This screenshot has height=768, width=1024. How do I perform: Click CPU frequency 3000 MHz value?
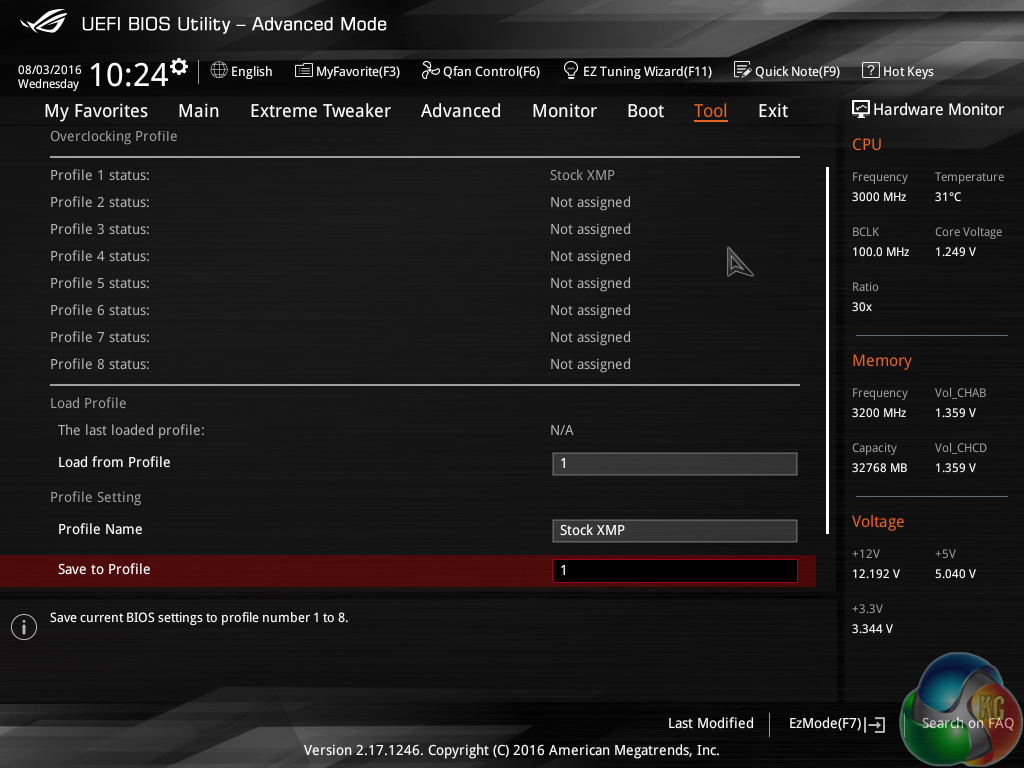pos(879,197)
